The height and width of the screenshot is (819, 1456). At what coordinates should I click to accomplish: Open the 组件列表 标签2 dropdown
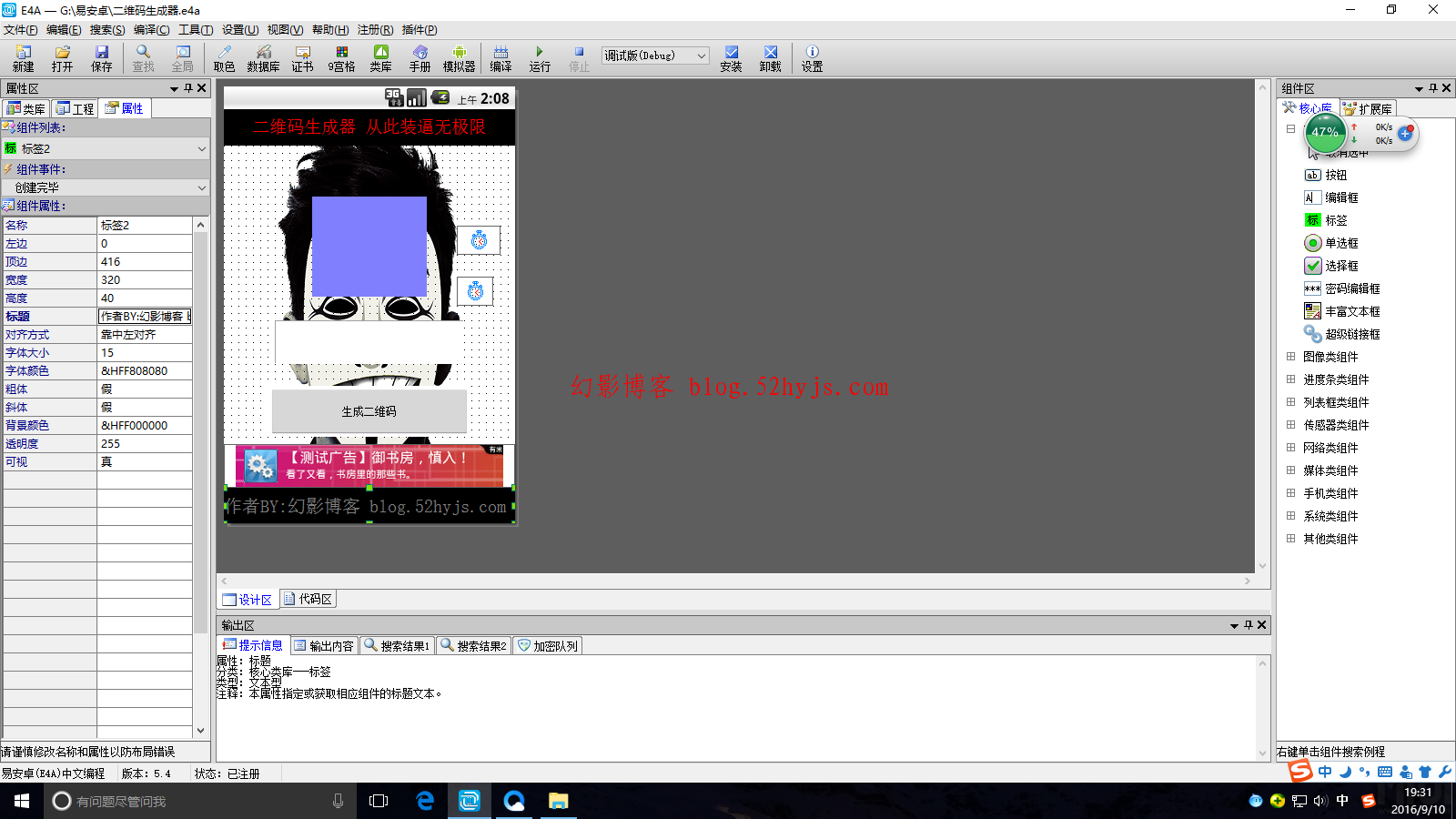(201, 148)
